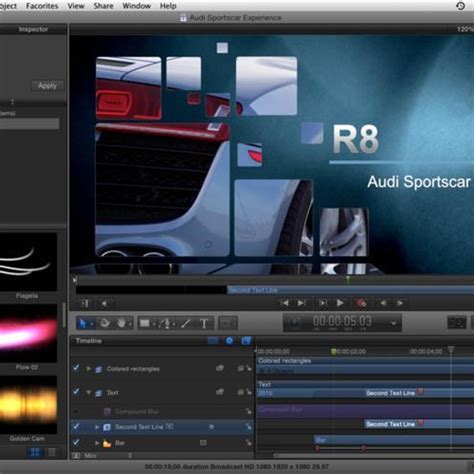
Task: Select the 3D Transform tool
Action: [x=105, y=323]
